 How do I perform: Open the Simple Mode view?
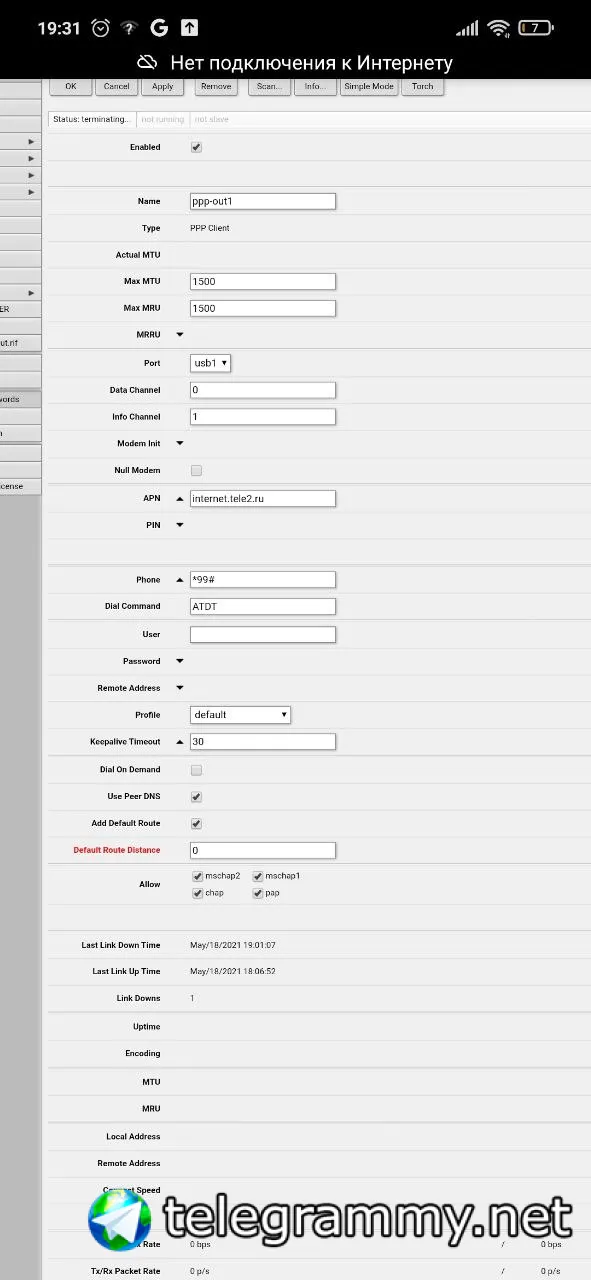coord(369,87)
